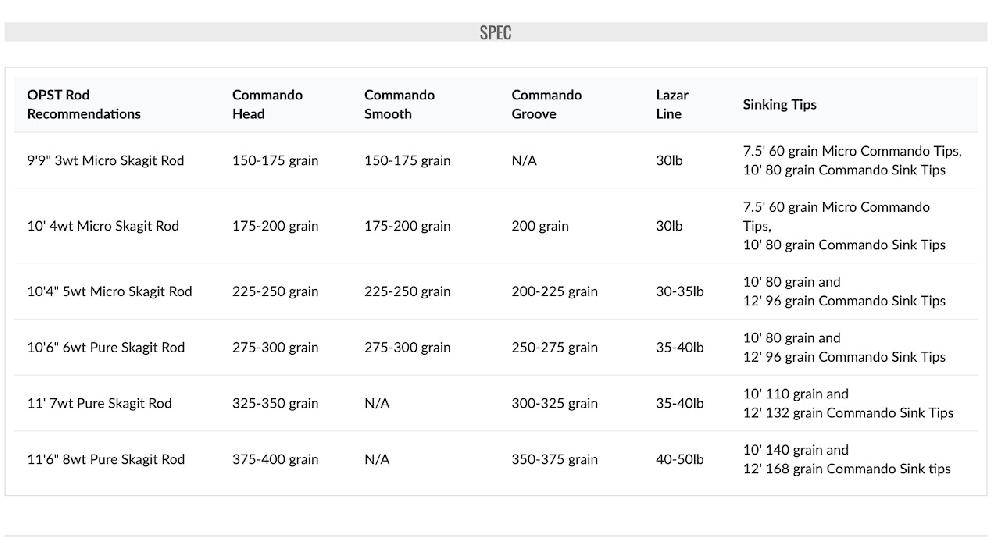
Task: Click the '40-50lb' Lazar Line cell
Action: click(679, 460)
